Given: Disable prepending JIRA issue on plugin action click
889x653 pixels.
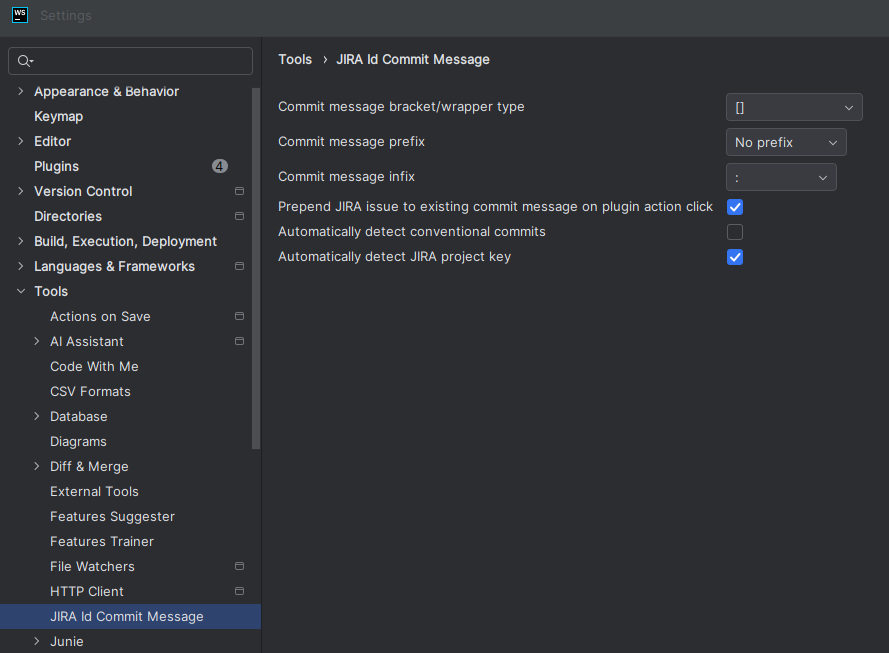Looking at the screenshot, I should point(735,206).
